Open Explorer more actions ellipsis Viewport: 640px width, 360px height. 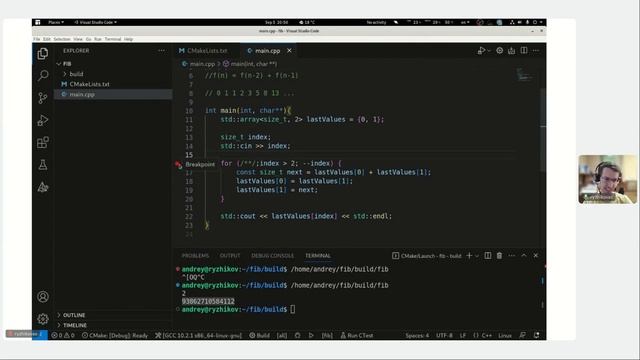pyautogui.click(x=162, y=51)
